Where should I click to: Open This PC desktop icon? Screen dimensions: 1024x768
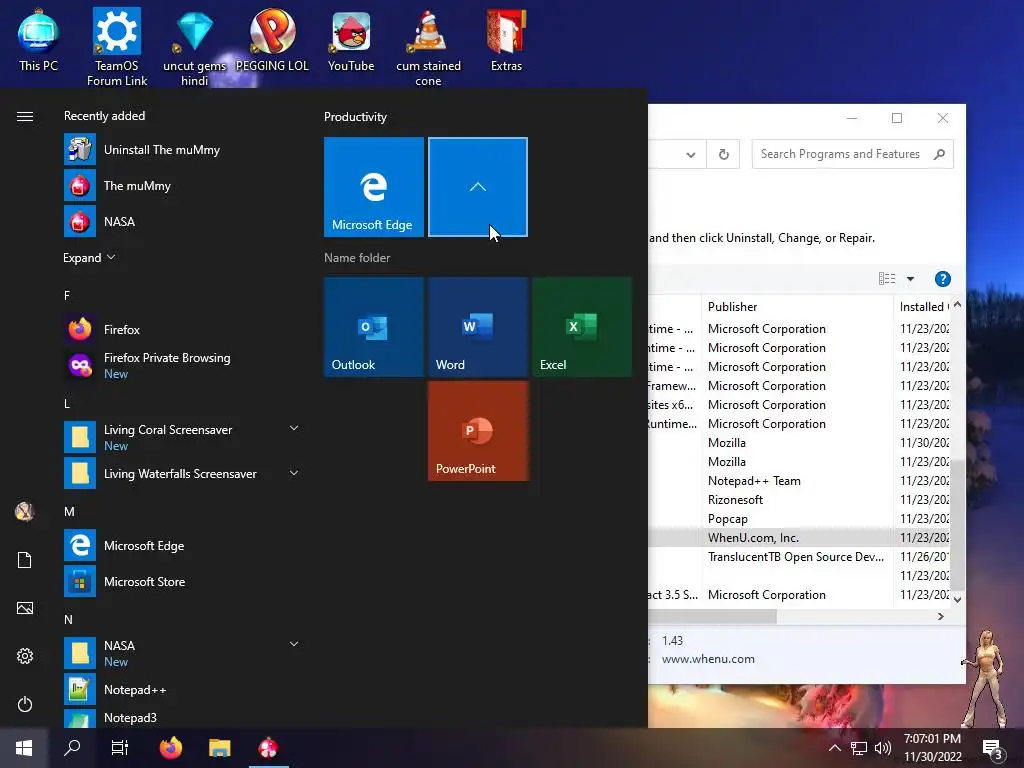tap(38, 40)
